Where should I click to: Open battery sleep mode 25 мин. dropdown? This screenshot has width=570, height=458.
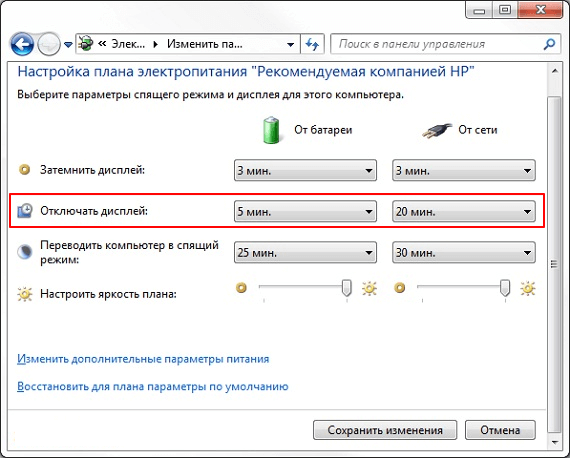tap(305, 252)
